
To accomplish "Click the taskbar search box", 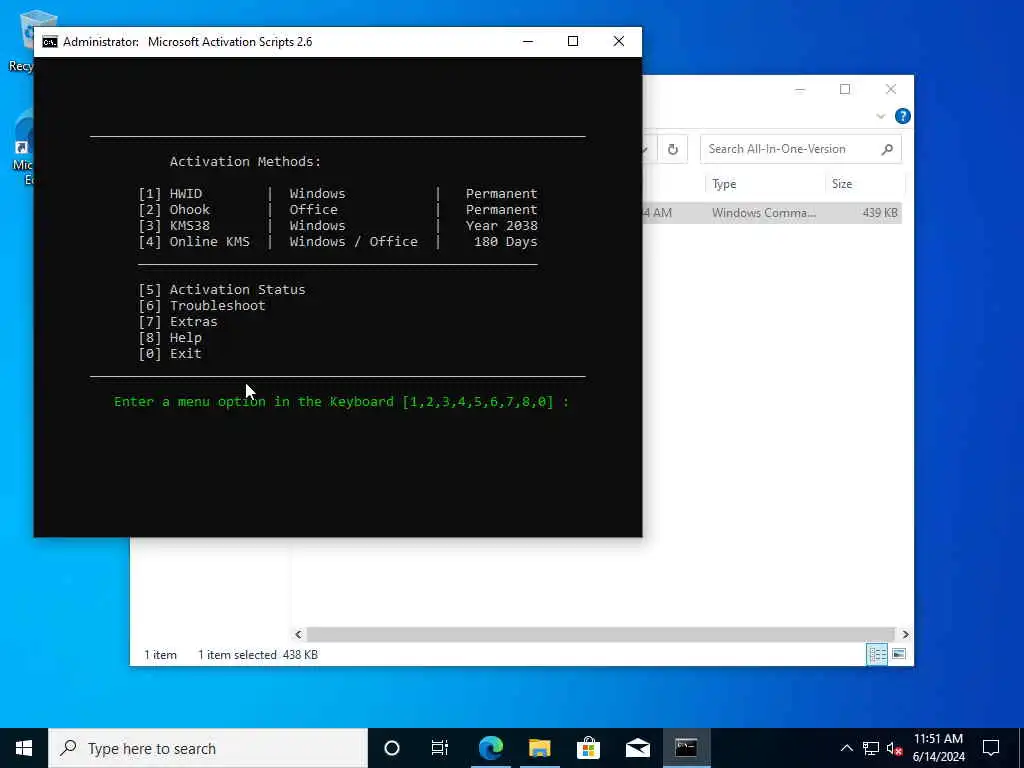I will pos(208,748).
